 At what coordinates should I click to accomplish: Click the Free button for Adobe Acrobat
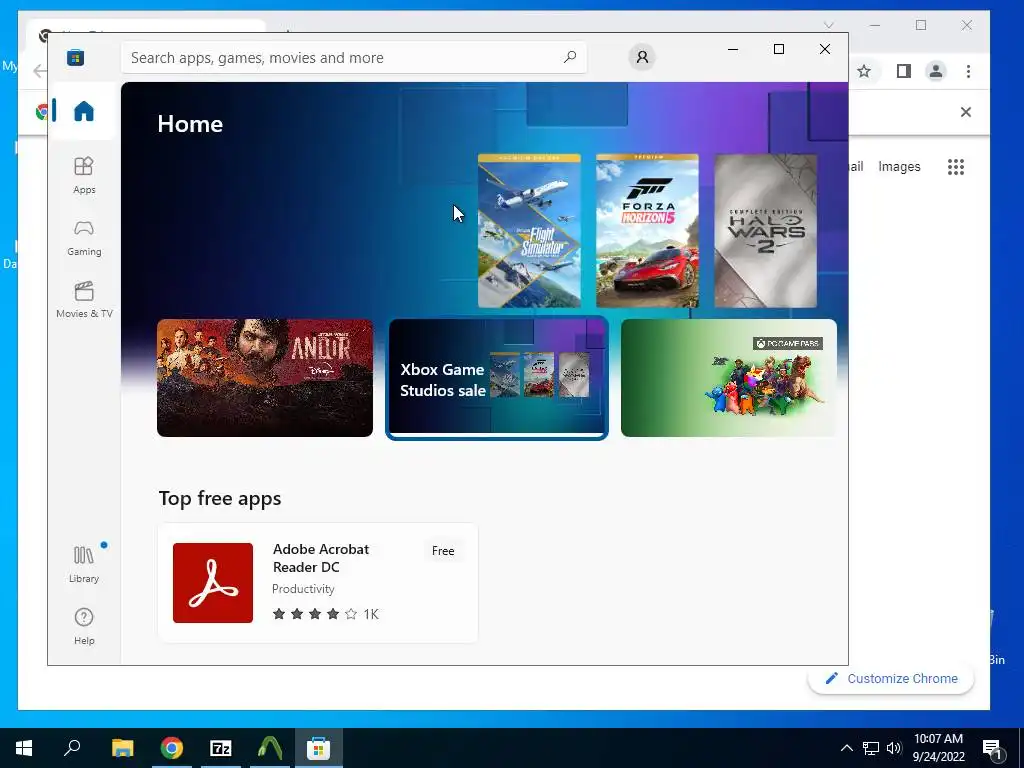point(443,551)
